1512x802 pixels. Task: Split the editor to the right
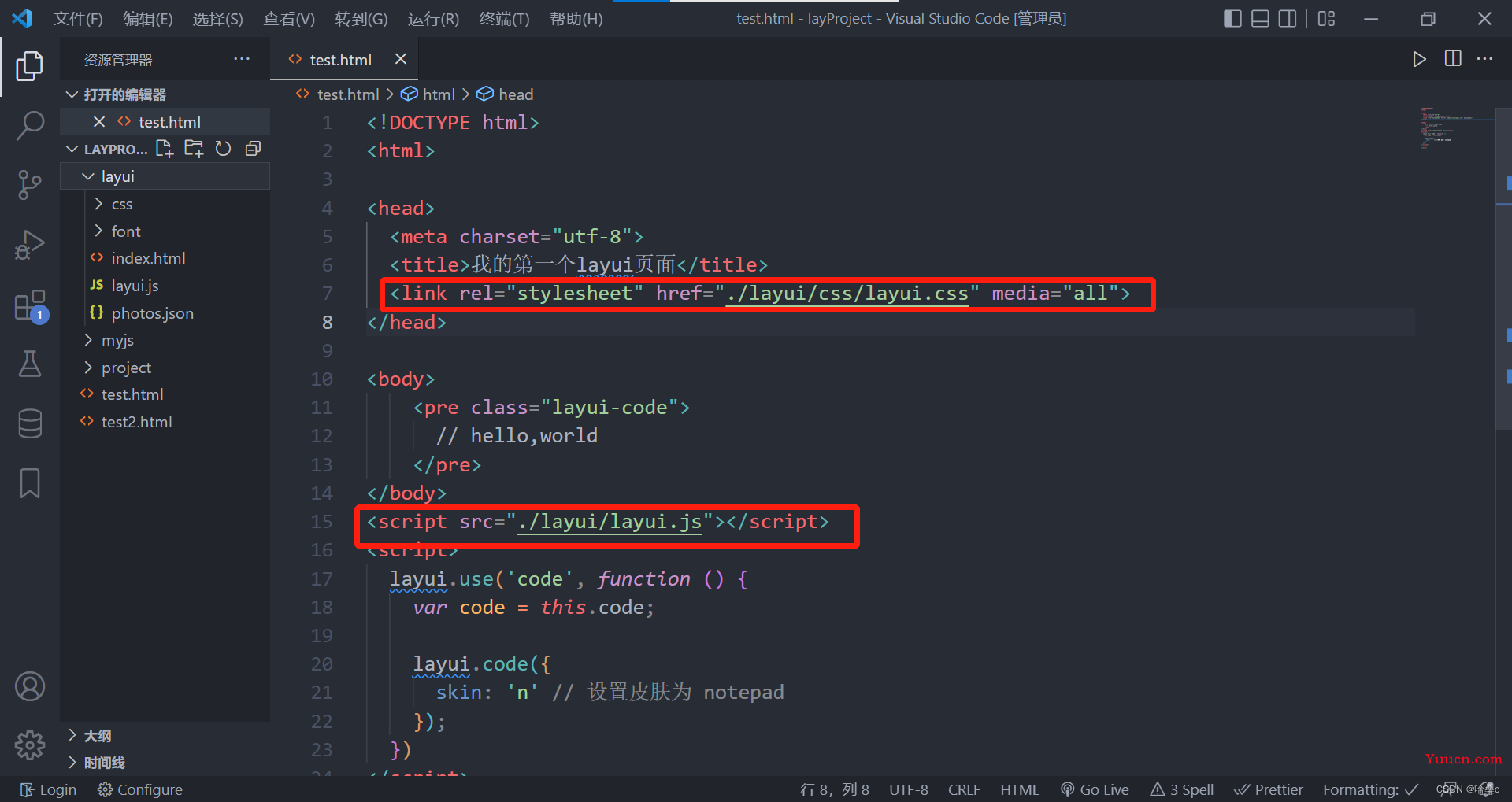point(1453,59)
